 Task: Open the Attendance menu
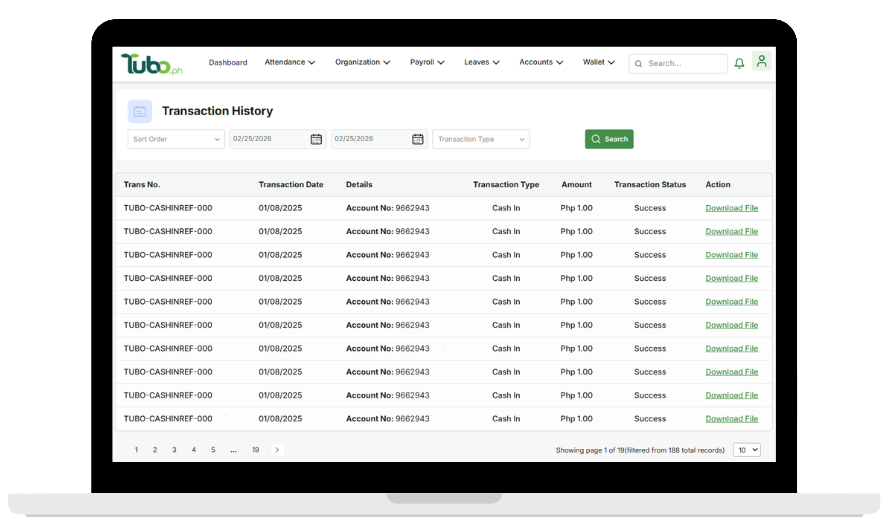[x=290, y=62]
